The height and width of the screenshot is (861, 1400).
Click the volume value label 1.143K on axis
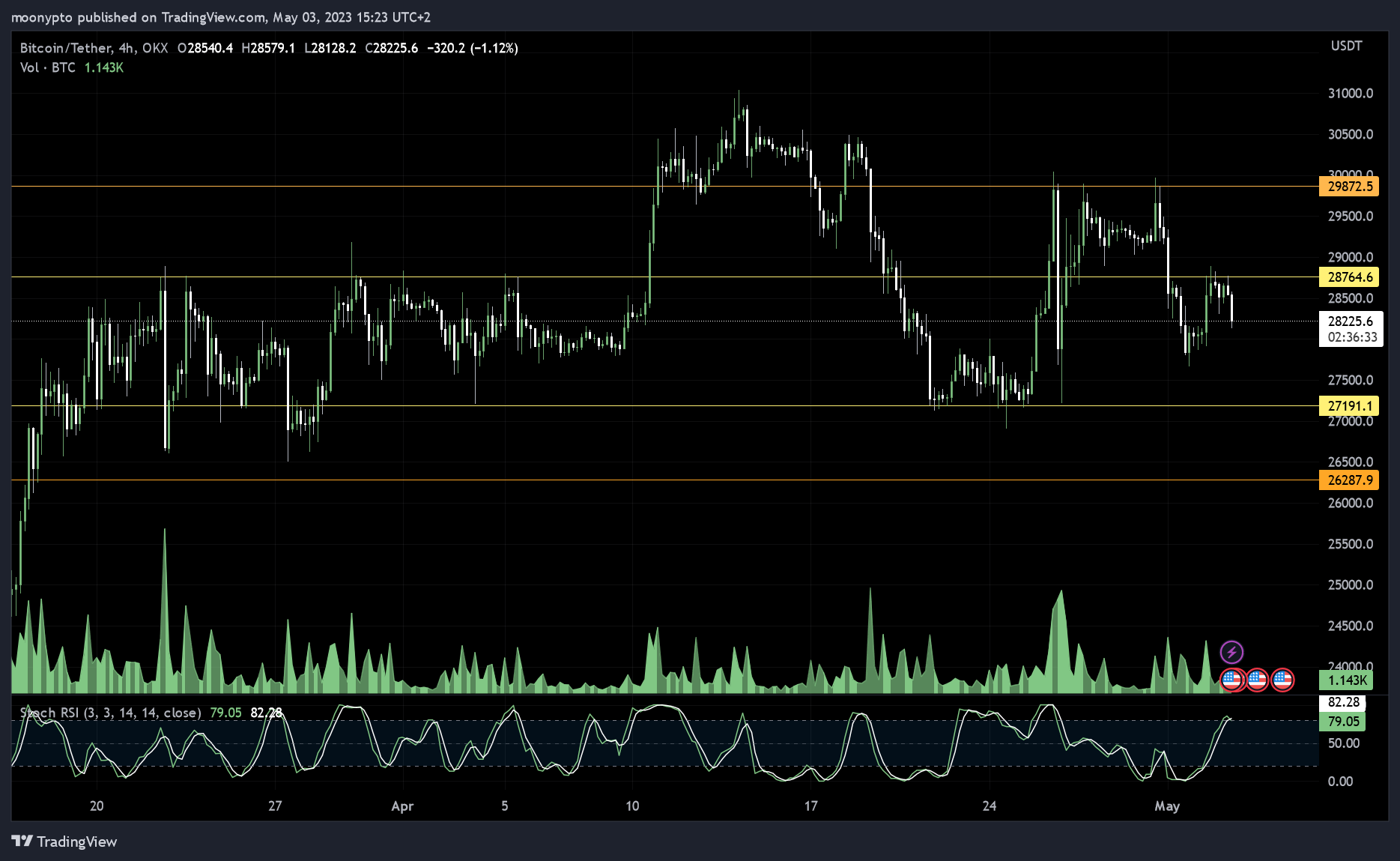click(x=1346, y=680)
